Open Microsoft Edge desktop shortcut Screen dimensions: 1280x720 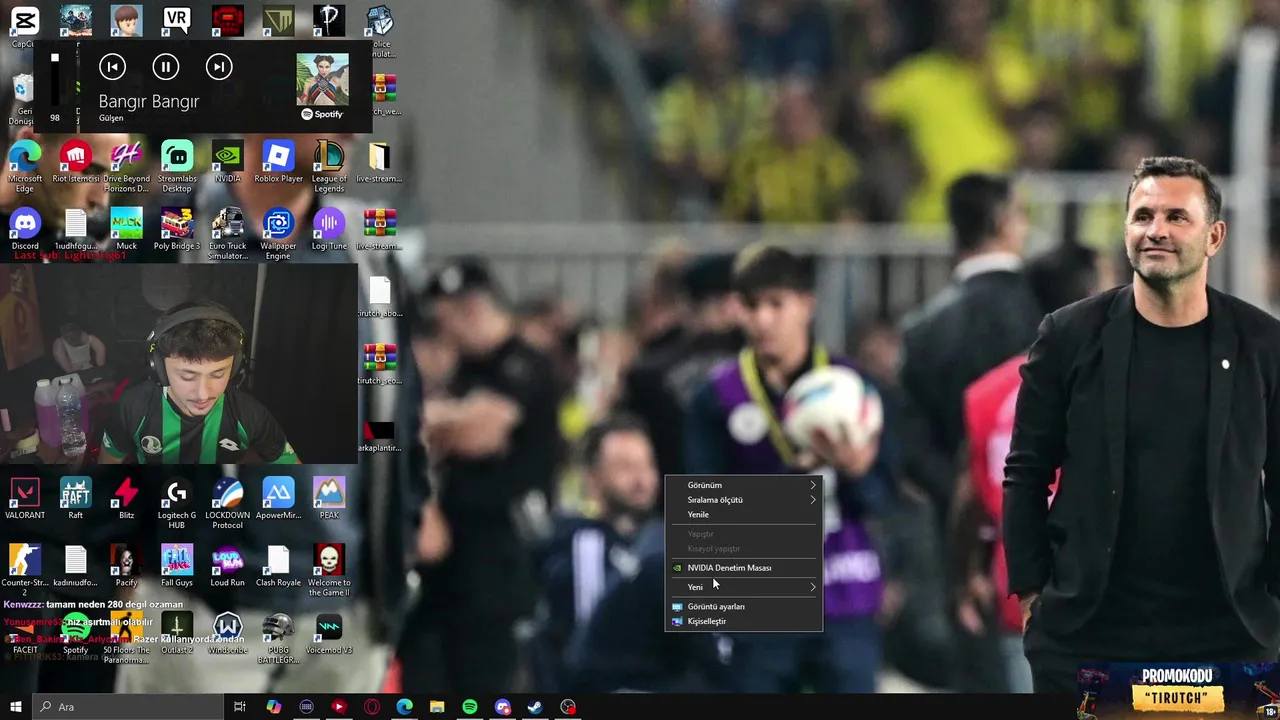point(25,166)
